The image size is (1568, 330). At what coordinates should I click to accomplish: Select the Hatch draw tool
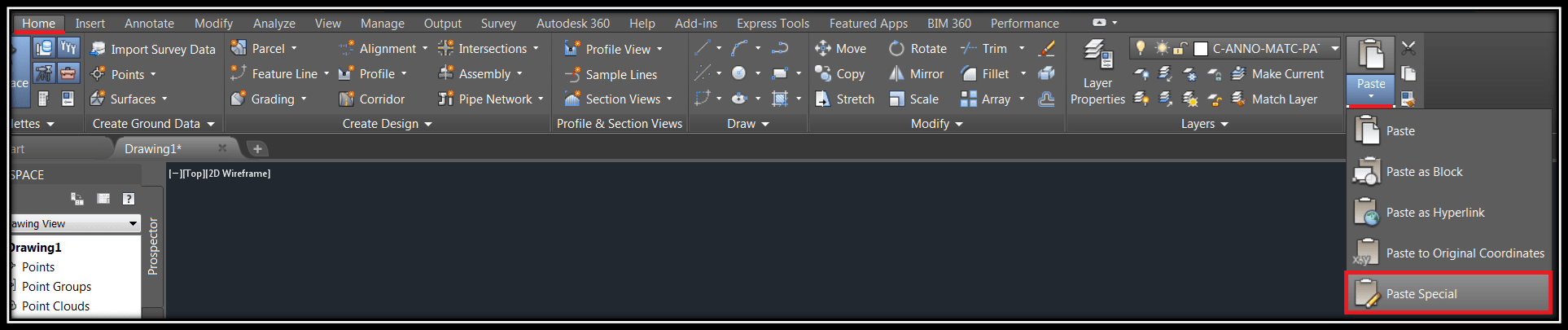click(x=780, y=99)
